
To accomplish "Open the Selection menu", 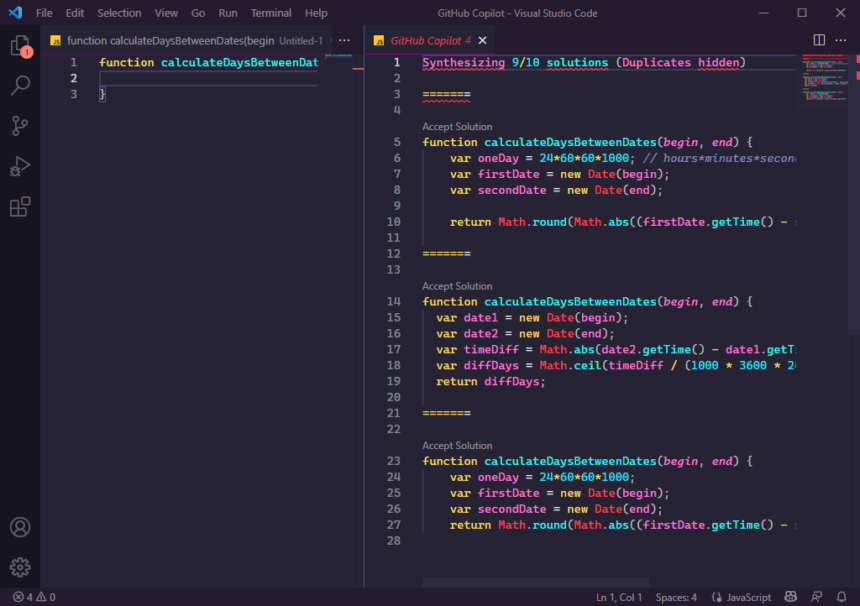I will click(119, 13).
